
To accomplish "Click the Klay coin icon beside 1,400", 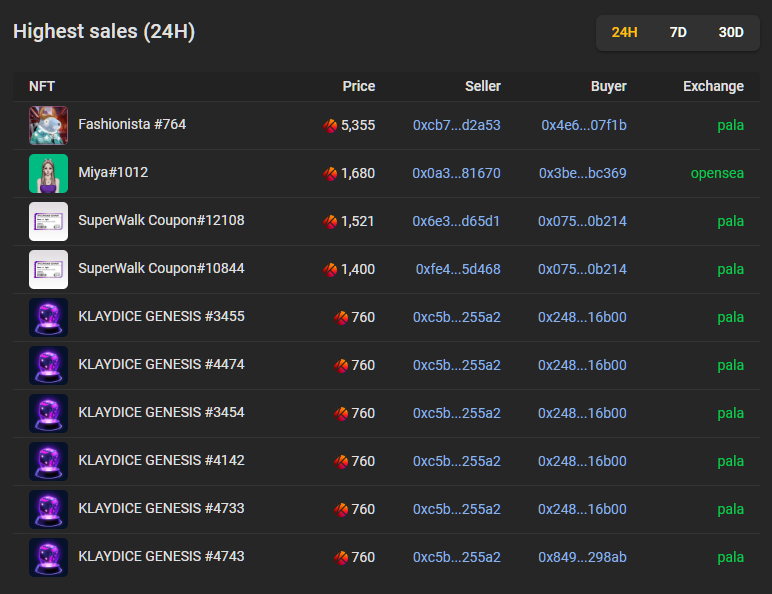I will tap(330, 269).
